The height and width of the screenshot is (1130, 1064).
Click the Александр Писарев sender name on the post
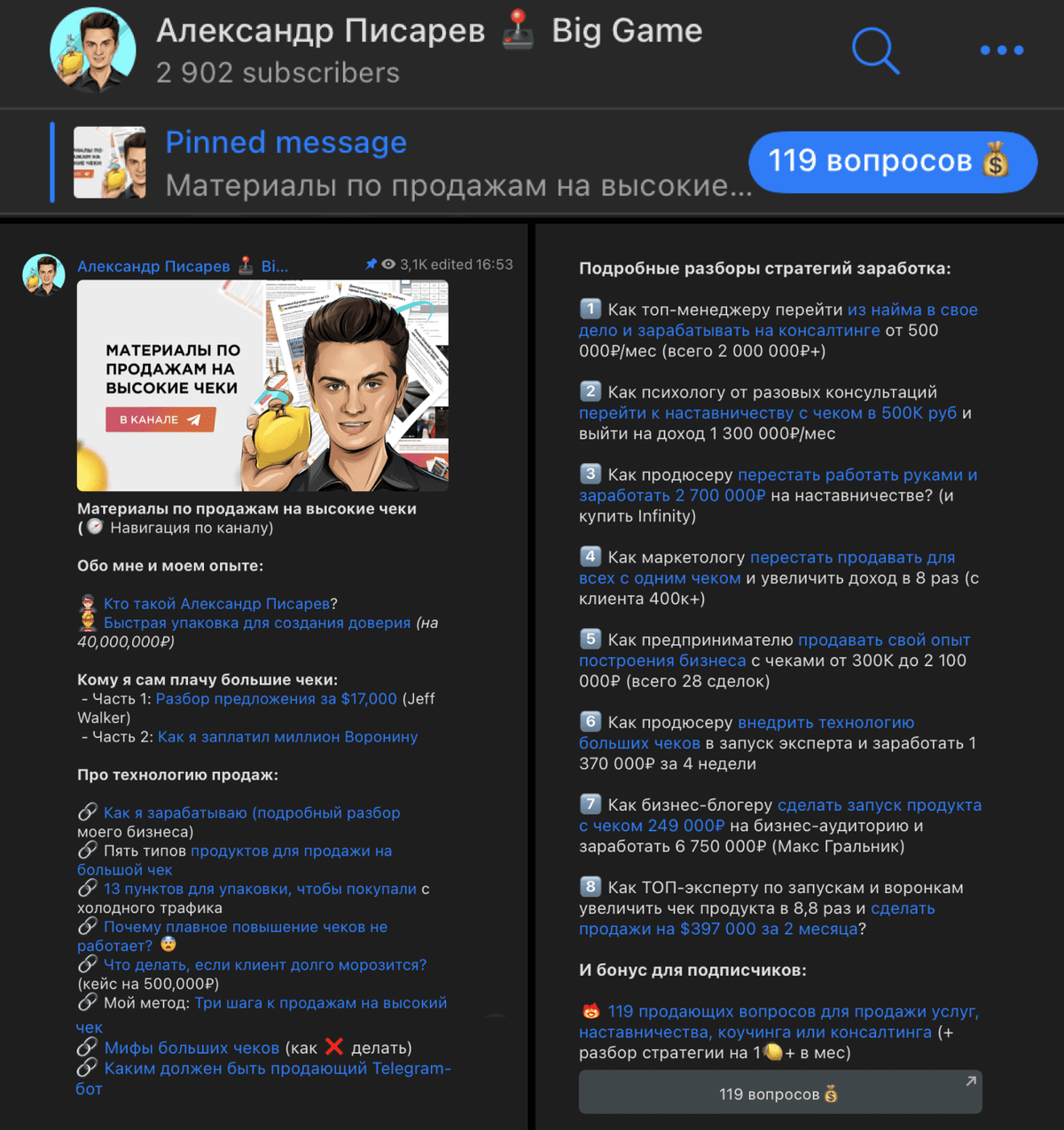pyautogui.click(x=153, y=266)
